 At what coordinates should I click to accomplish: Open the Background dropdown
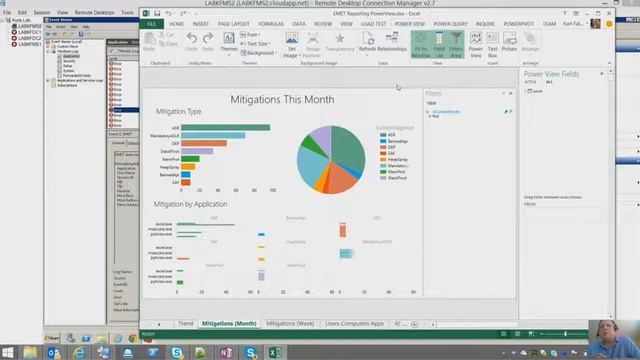259,53
